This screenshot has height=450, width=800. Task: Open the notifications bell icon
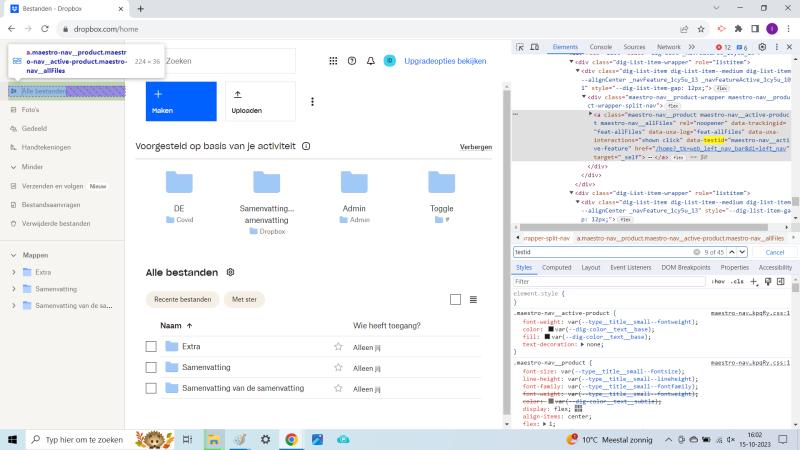click(x=371, y=61)
